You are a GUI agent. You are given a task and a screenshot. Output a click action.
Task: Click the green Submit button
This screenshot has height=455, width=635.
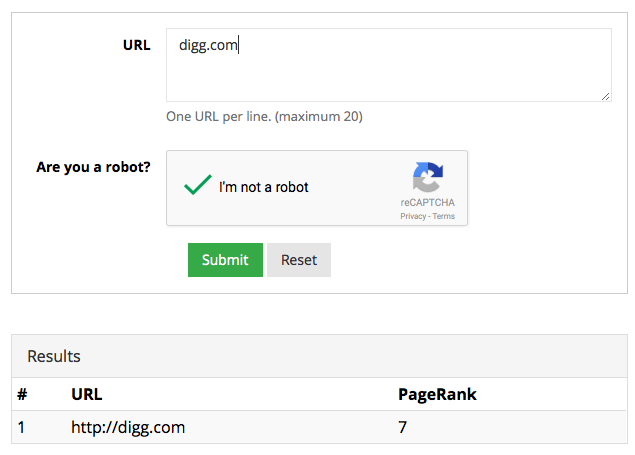(225, 260)
